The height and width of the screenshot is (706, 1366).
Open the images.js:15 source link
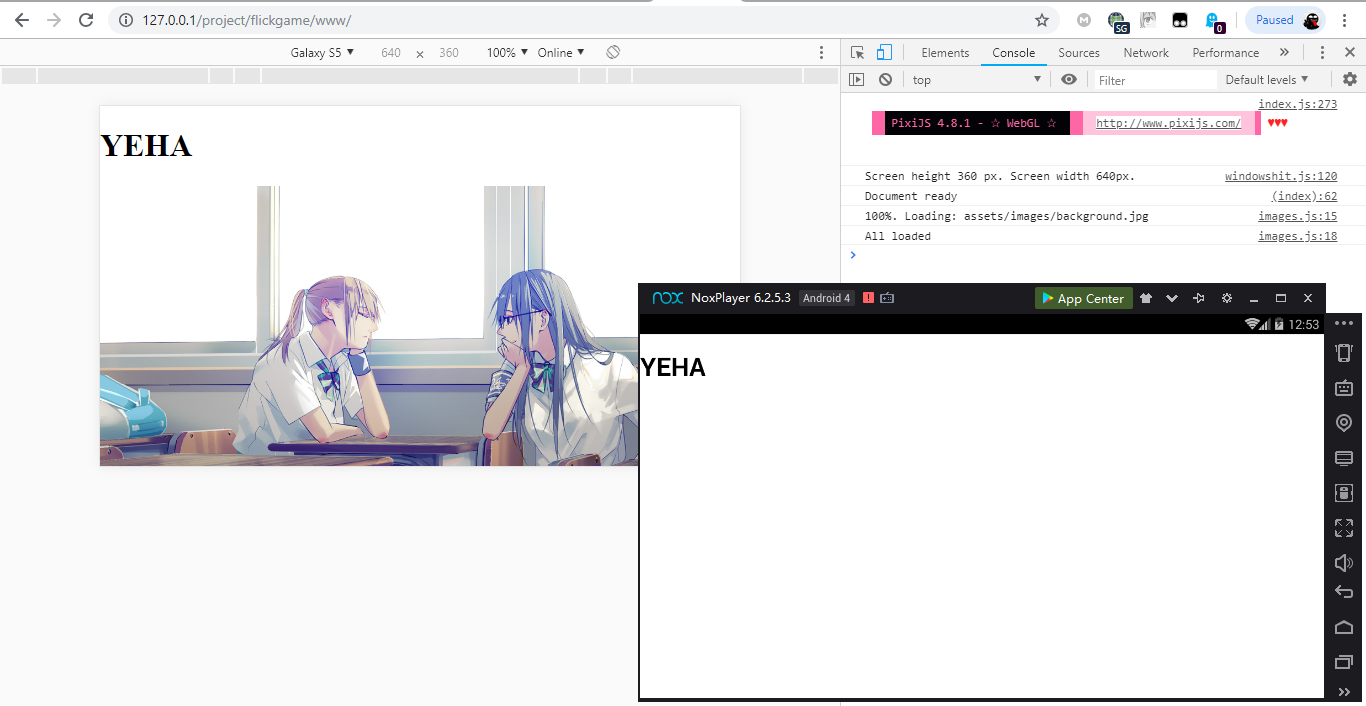[x=1297, y=216]
